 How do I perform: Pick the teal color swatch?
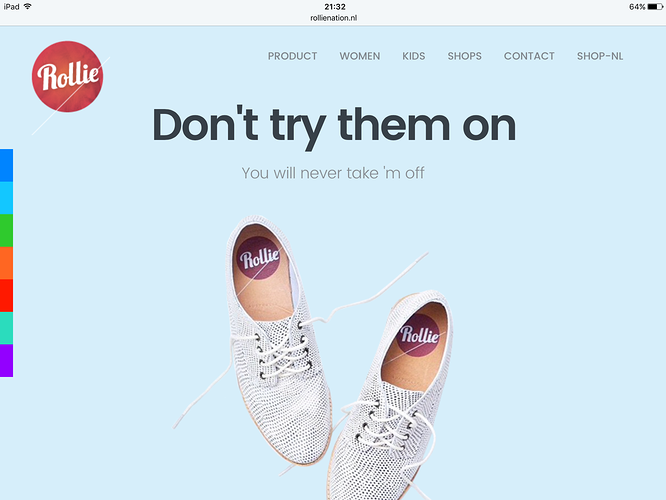click(x=6, y=328)
